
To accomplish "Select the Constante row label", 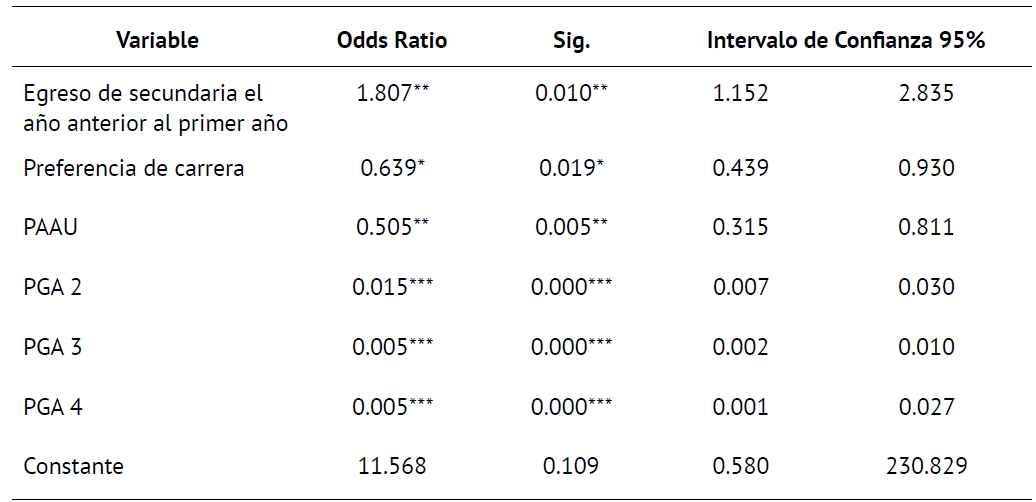I will click(x=74, y=466).
